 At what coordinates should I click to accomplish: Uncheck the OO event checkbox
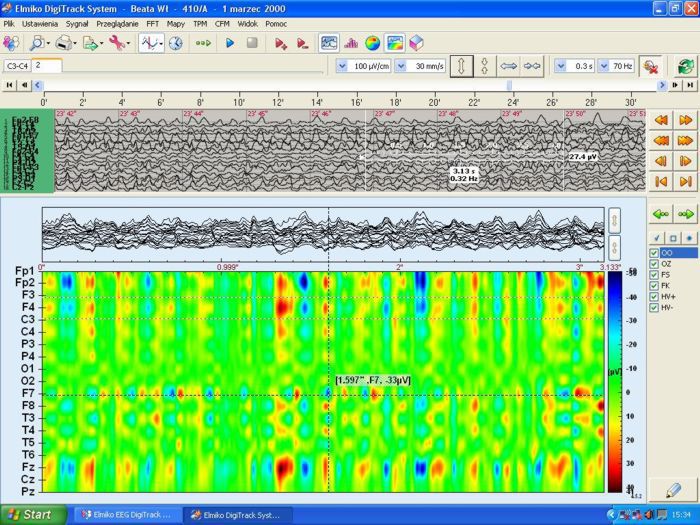tap(654, 252)
